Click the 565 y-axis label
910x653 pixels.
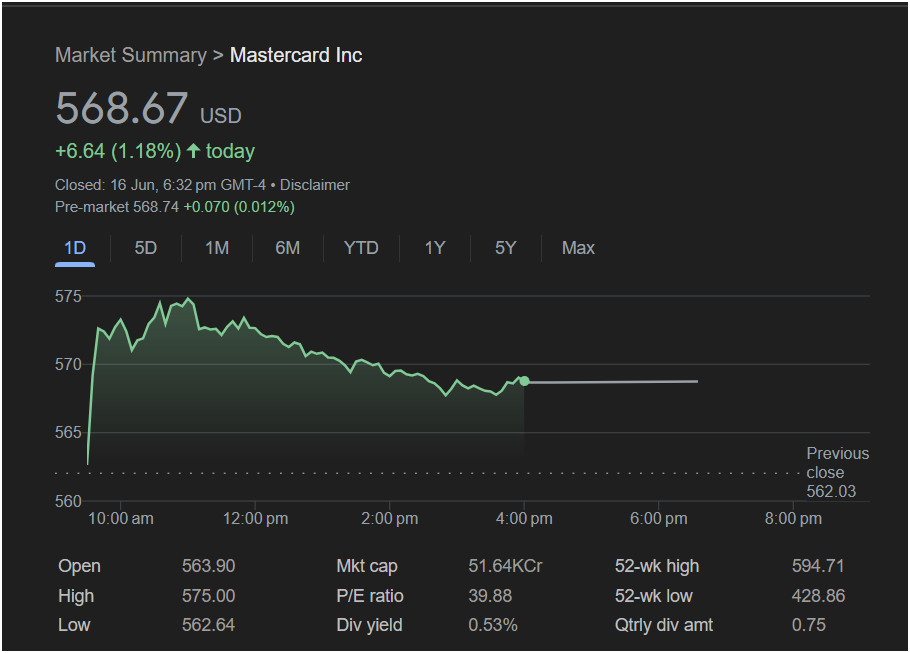point(68,432)
